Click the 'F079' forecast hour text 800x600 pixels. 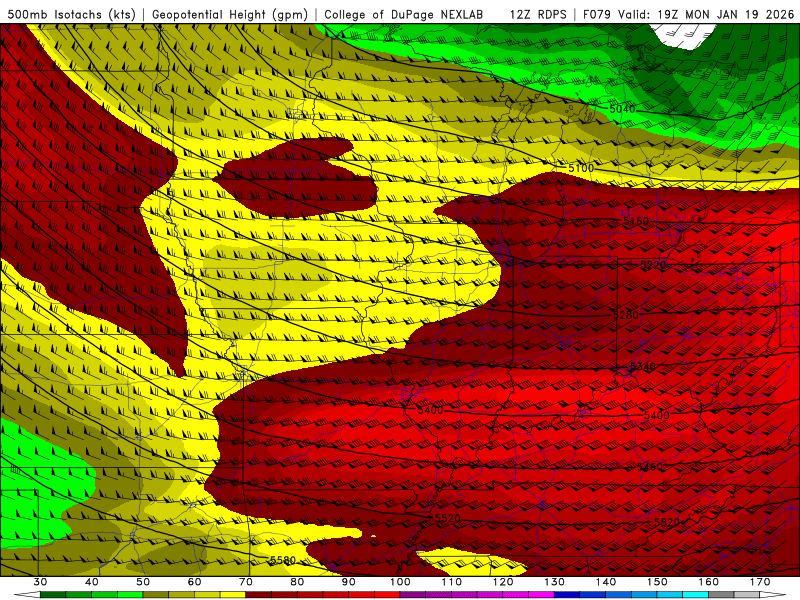click(597, 15)
